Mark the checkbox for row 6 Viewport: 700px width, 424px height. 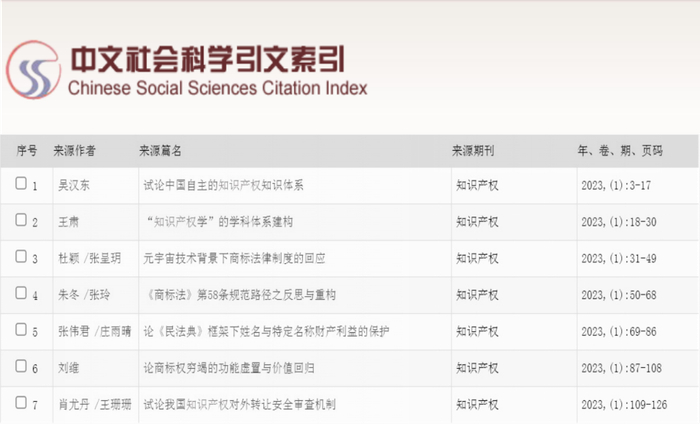tap(21, 366)
